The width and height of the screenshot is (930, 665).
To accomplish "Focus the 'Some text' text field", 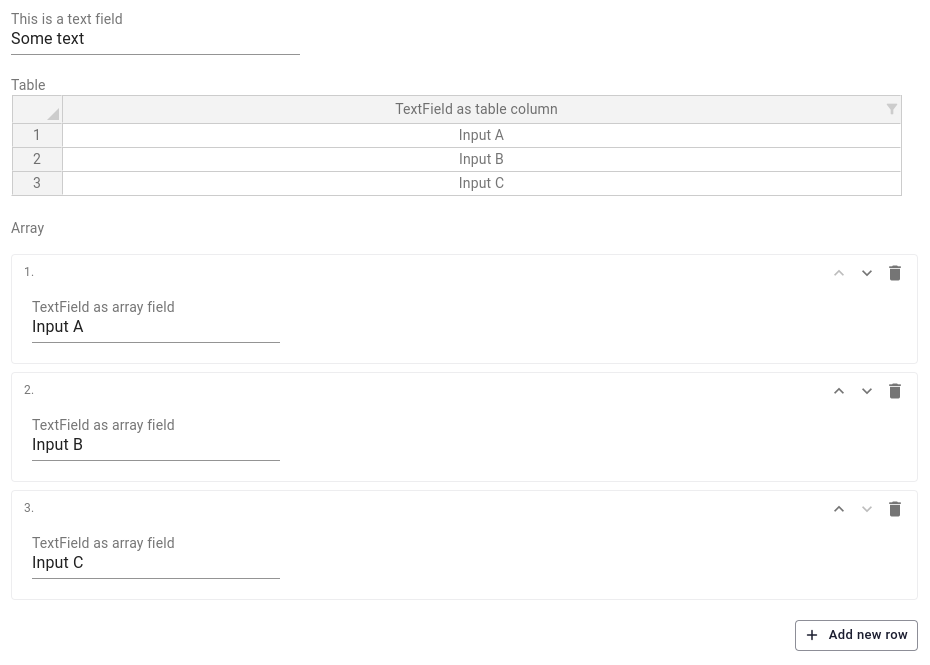I will [155, 39].
